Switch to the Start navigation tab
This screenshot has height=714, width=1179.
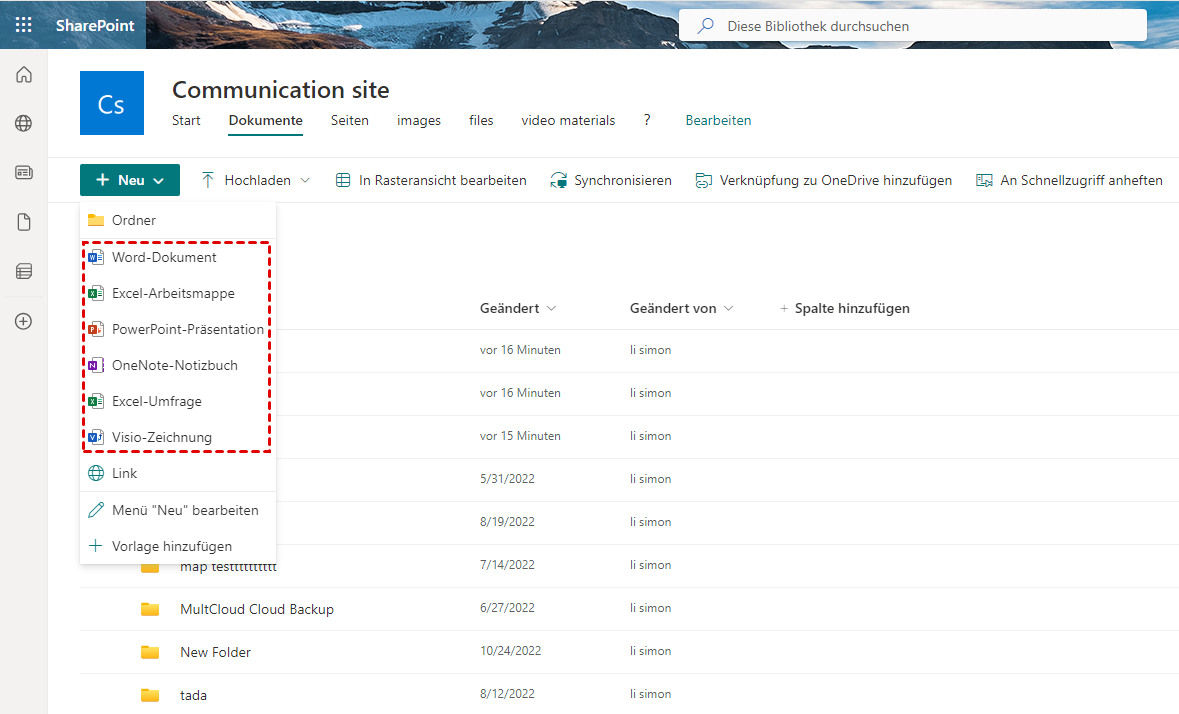[x=186, y=120]
